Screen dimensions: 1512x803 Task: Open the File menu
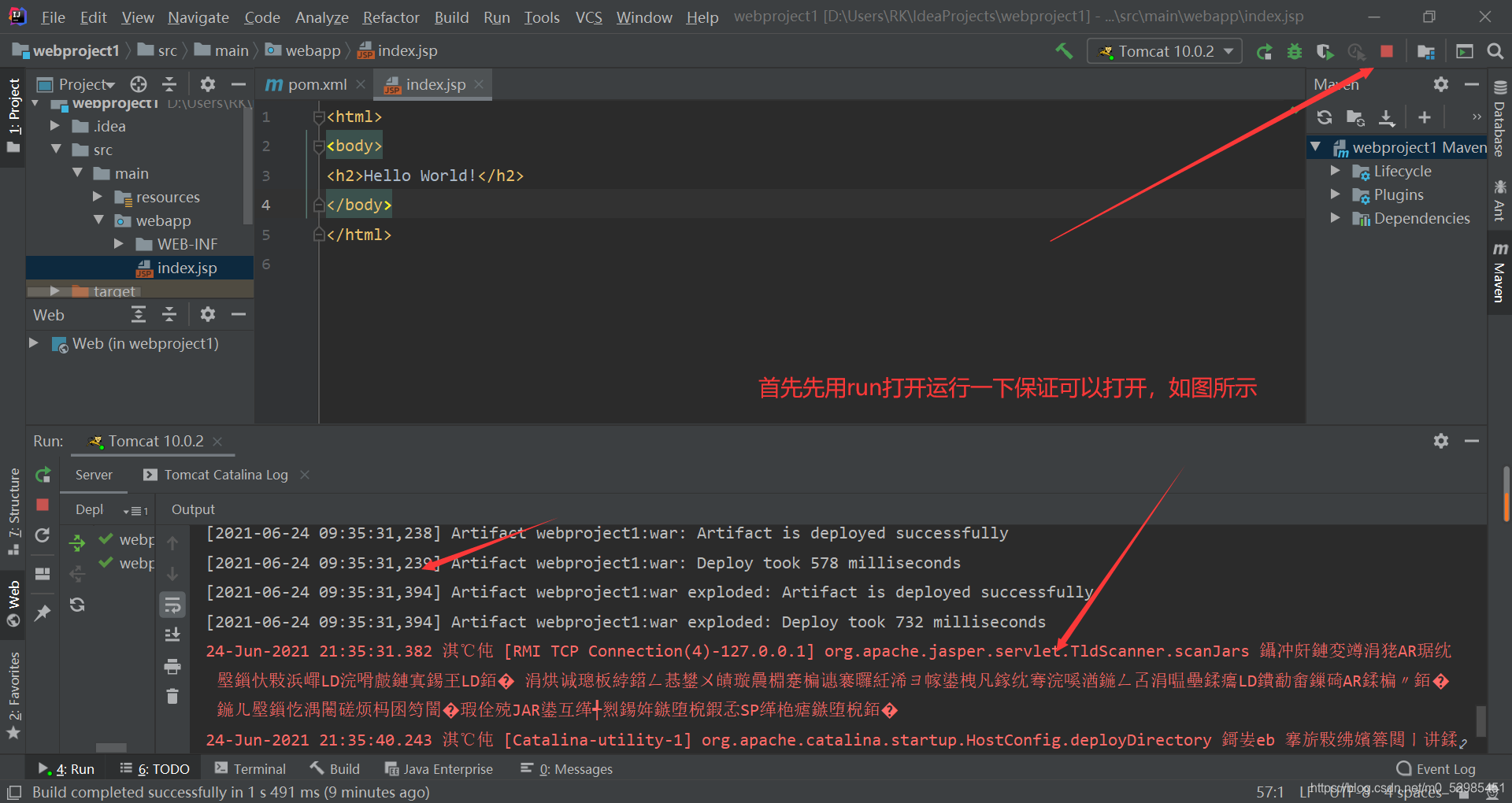click(53, 17)
